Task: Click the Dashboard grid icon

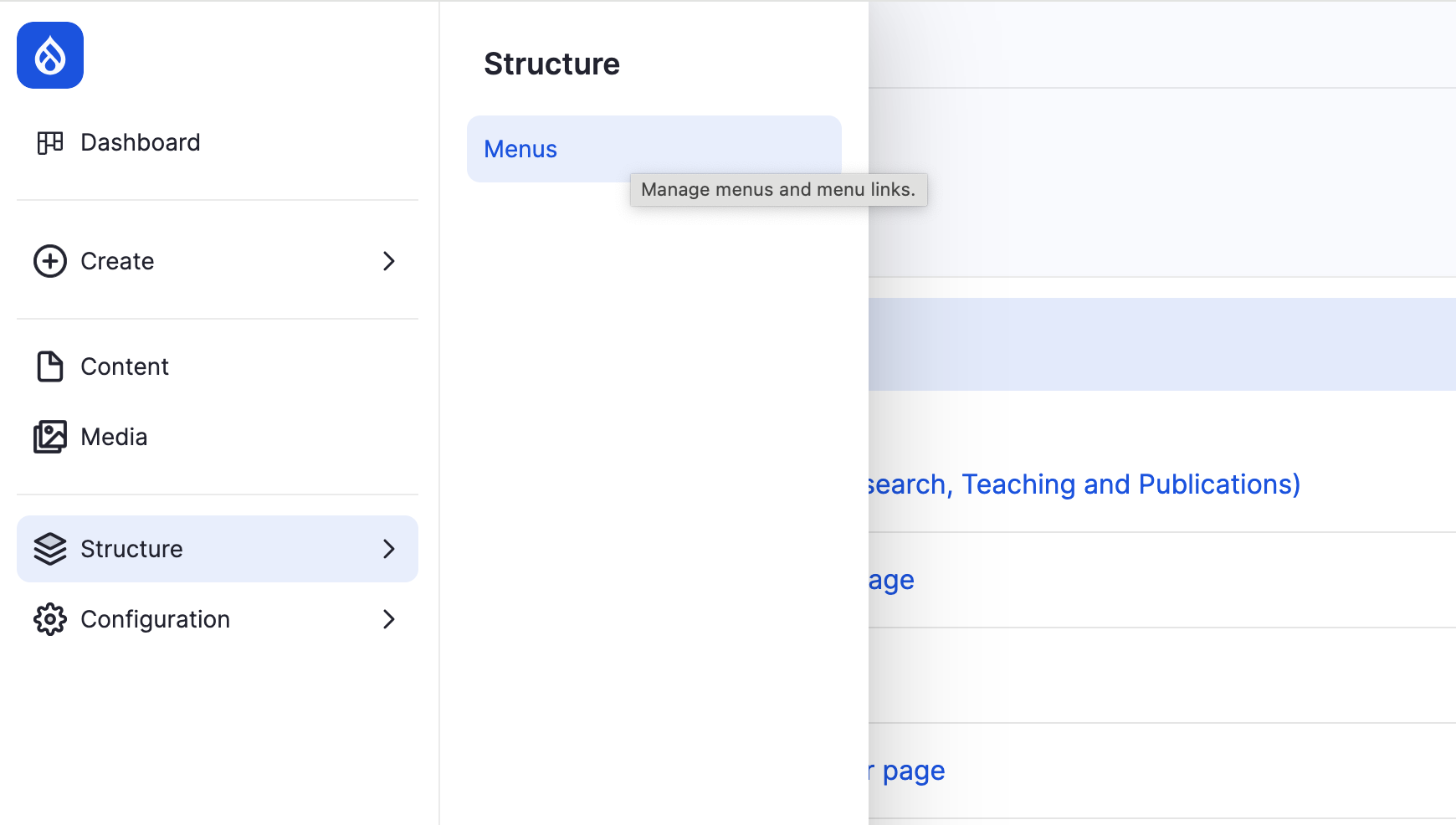Action: tap(50, 143)
